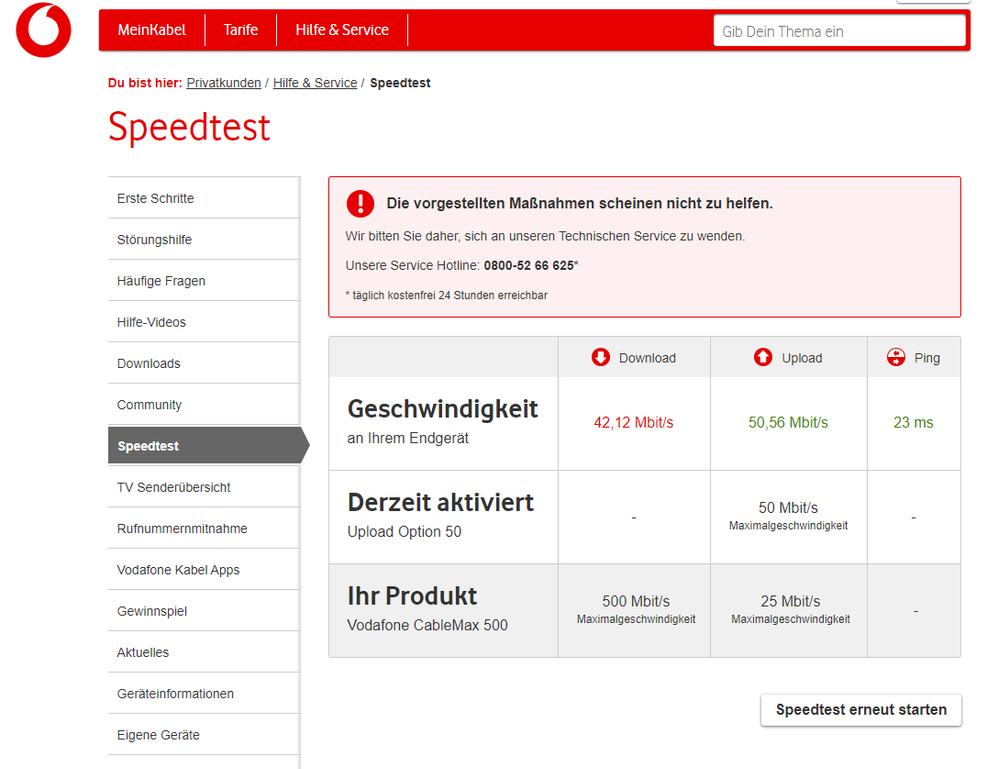Click the 42,12 Mbit/s download value

point(633,423)
